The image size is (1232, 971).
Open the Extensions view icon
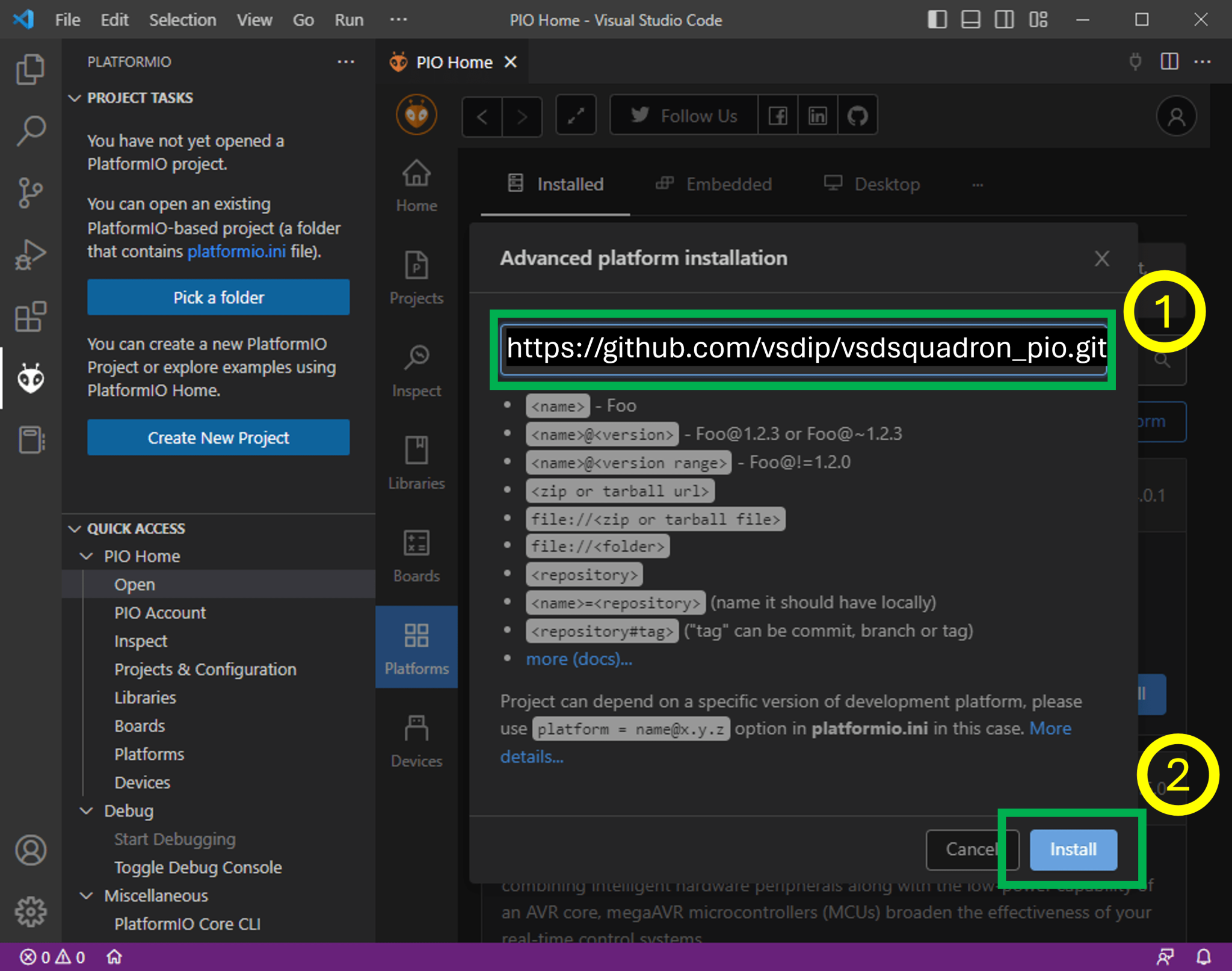(x=30, y=316)
